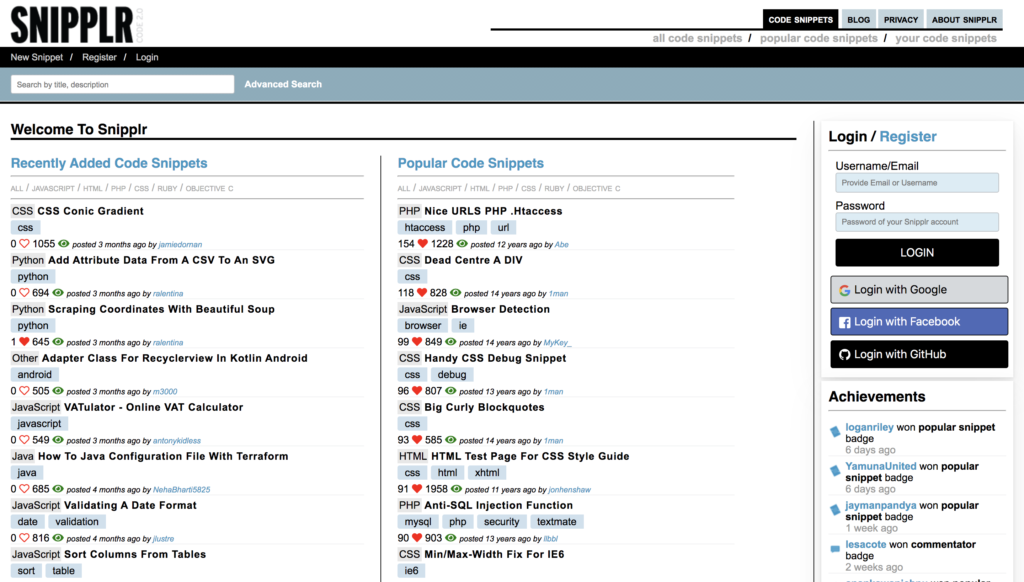
Task: Select the htaccess tag
Action: coord(425,228)
